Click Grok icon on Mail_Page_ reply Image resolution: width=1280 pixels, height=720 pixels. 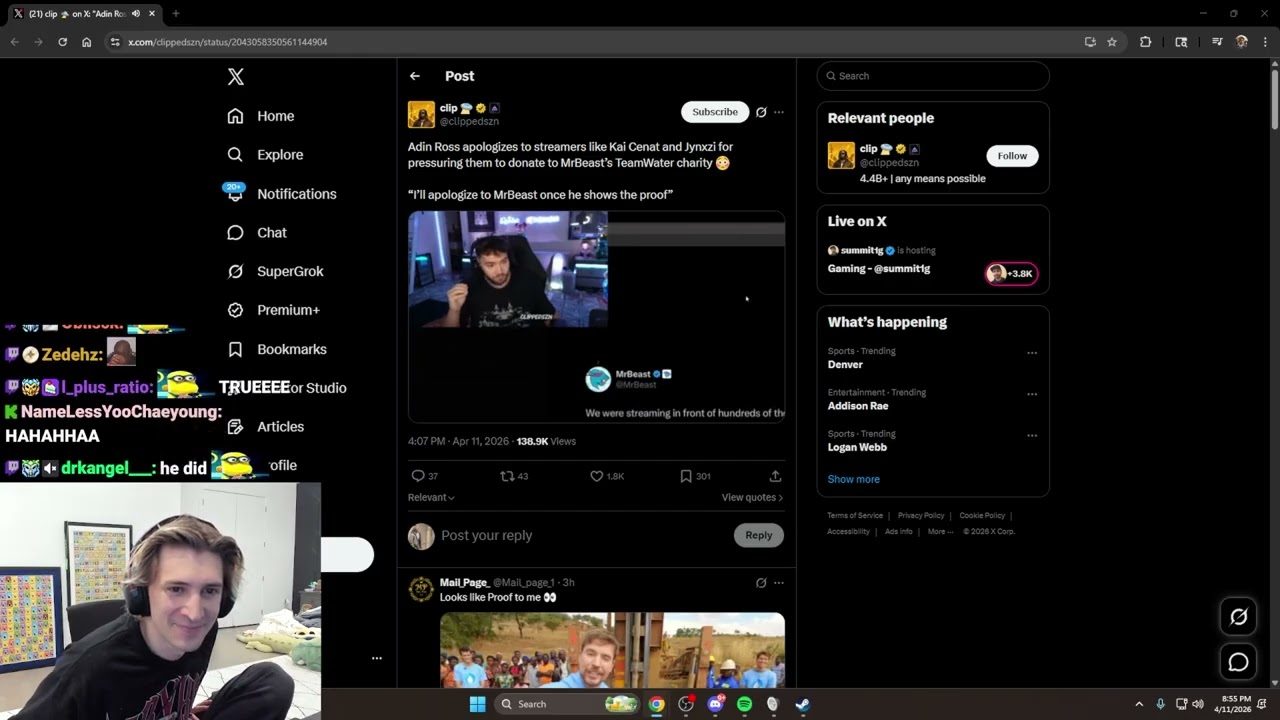pos(761,583)
